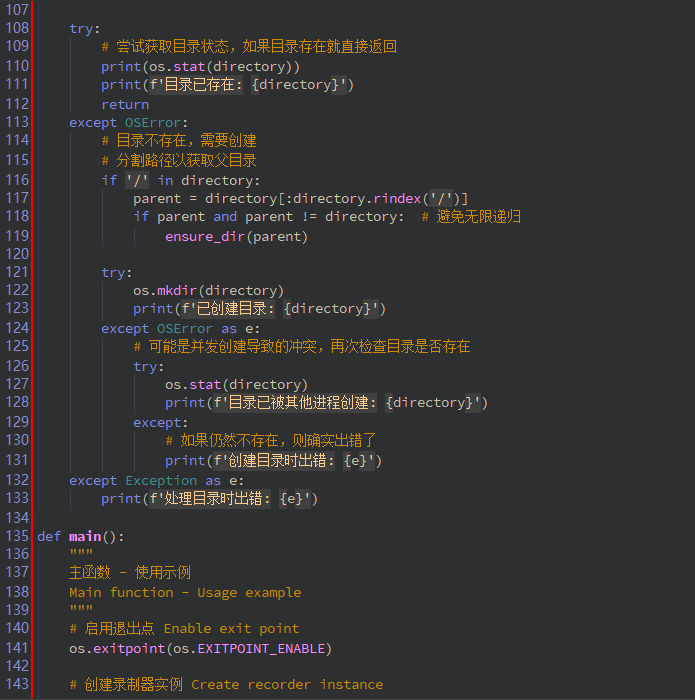This screenshot has width=695, height=700.
Task: Click 'except OSError as e:' on line 124
Action: (x=180, y=329)
